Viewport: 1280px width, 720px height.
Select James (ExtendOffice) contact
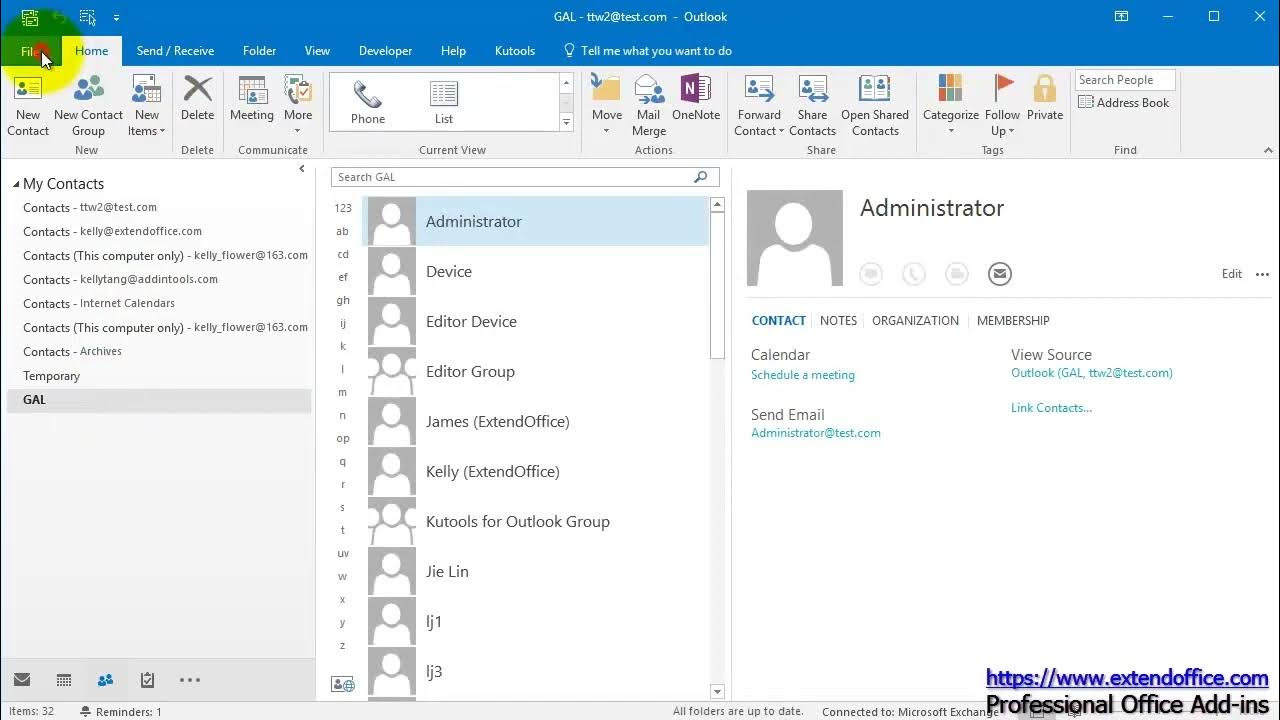click(537, 422)
